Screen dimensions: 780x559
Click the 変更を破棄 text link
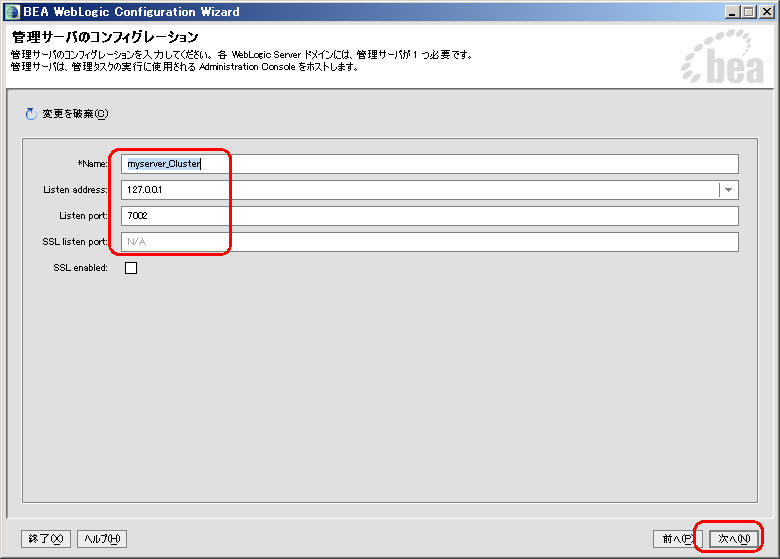75,114
